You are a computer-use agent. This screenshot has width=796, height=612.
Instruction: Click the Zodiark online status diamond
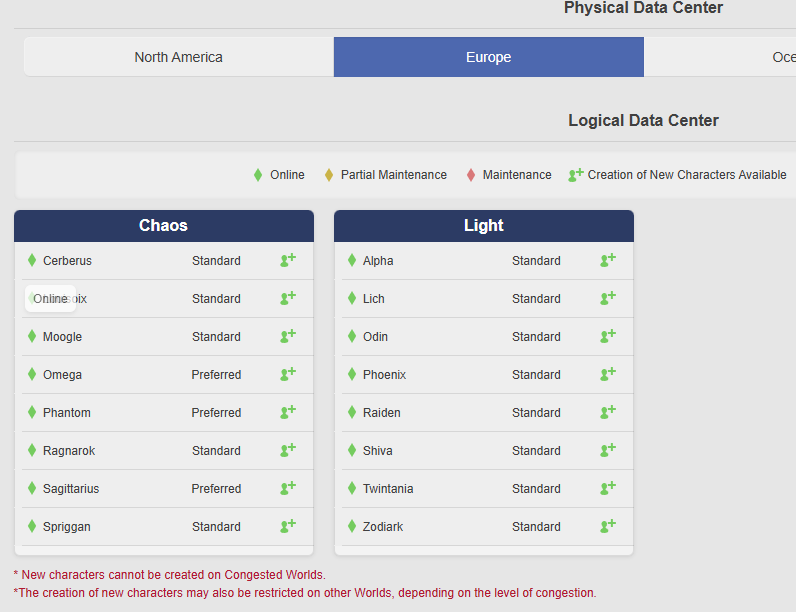(352, 526)
